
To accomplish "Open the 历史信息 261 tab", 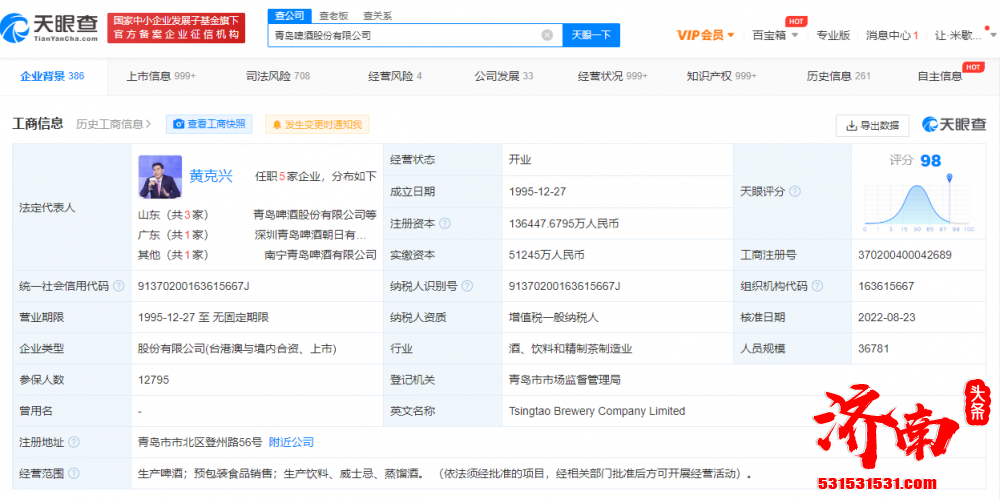I will point(839,76).
